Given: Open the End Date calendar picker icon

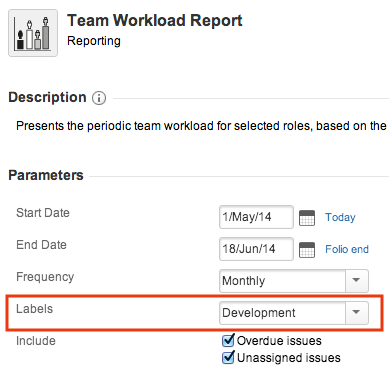Looking at the screenshot, I should pos(307,250).
